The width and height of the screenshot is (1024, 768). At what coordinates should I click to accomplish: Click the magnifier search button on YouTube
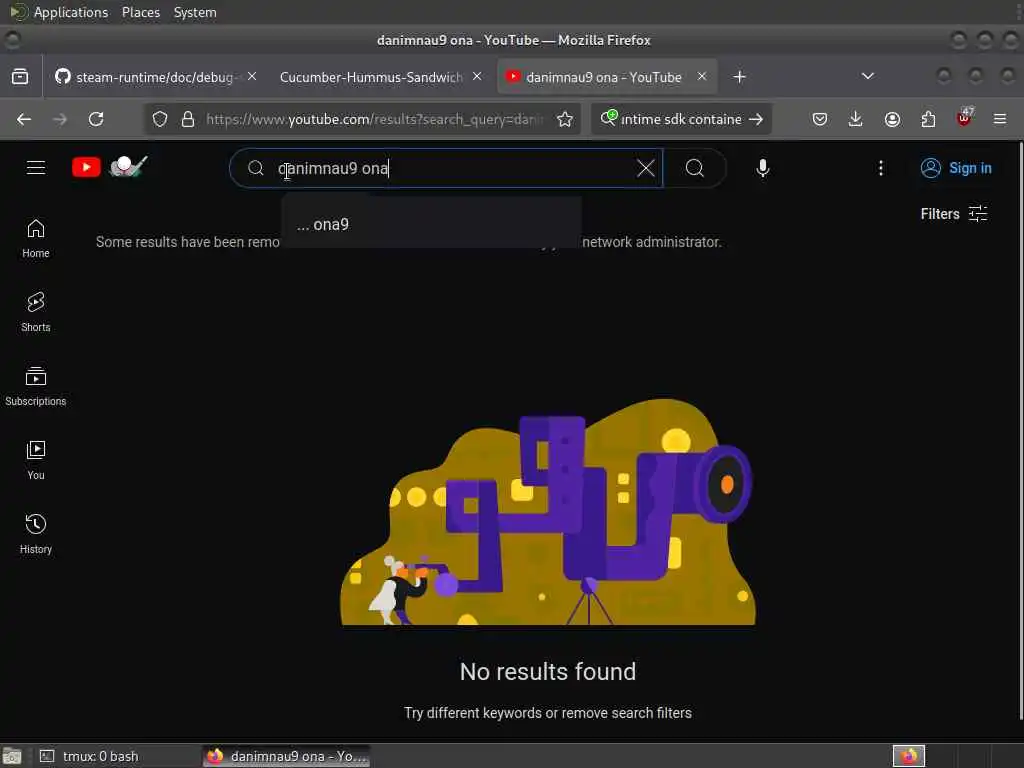695,168
